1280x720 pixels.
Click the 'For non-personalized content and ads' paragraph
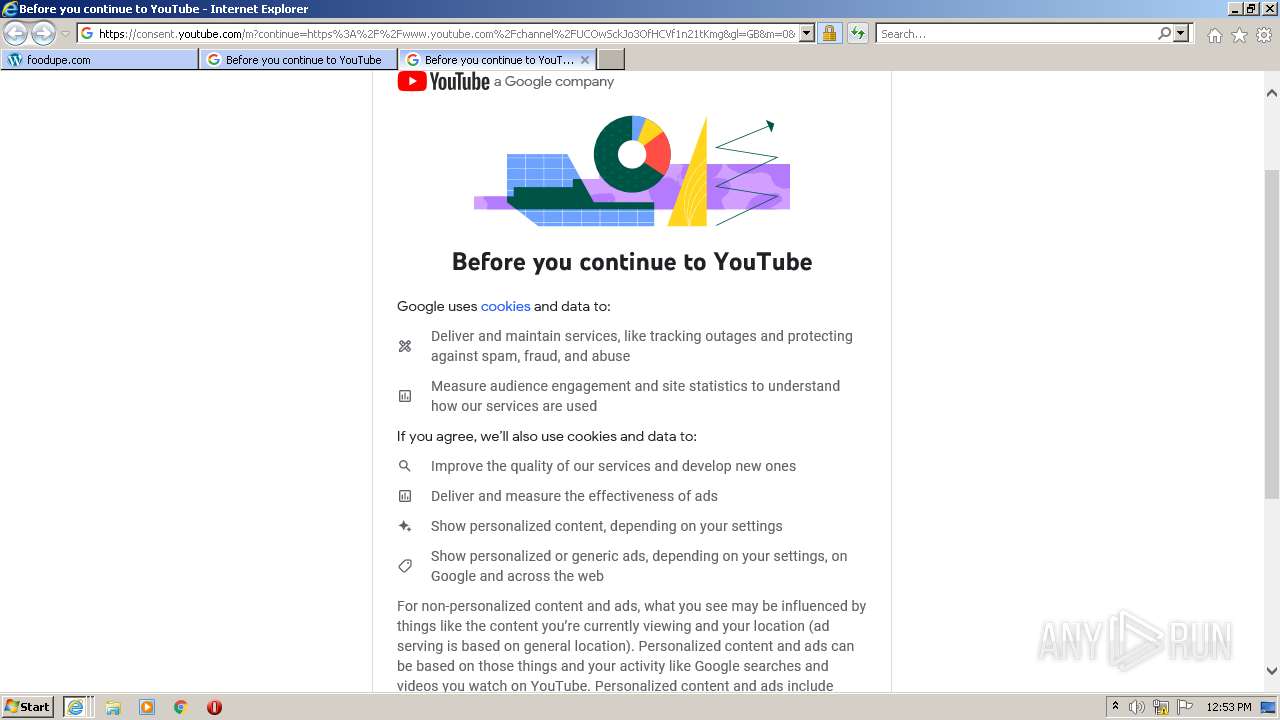pyautogui.click(x=632, y=646)
